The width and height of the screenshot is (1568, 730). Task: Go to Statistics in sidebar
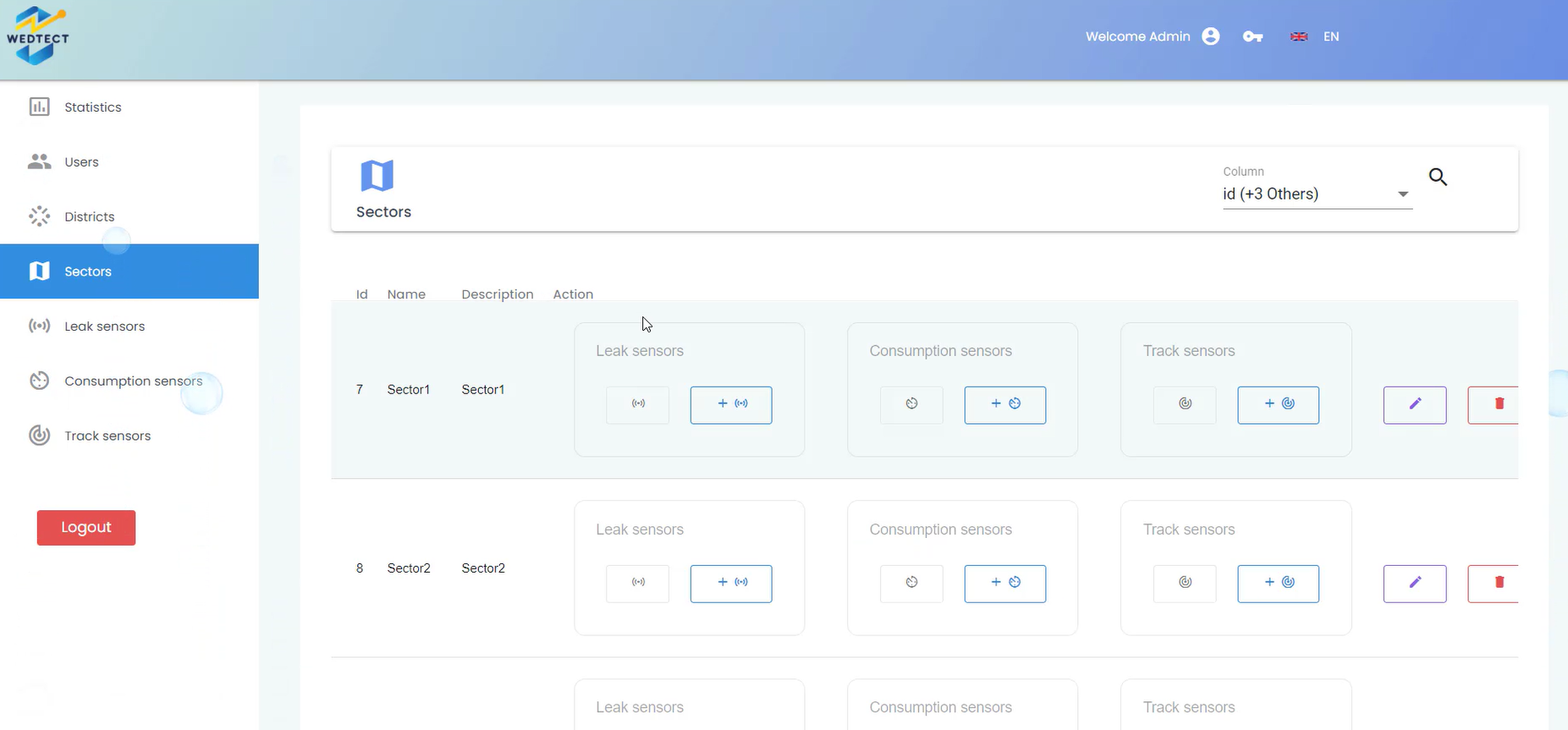pyautogui.click(x=92, y=107)
